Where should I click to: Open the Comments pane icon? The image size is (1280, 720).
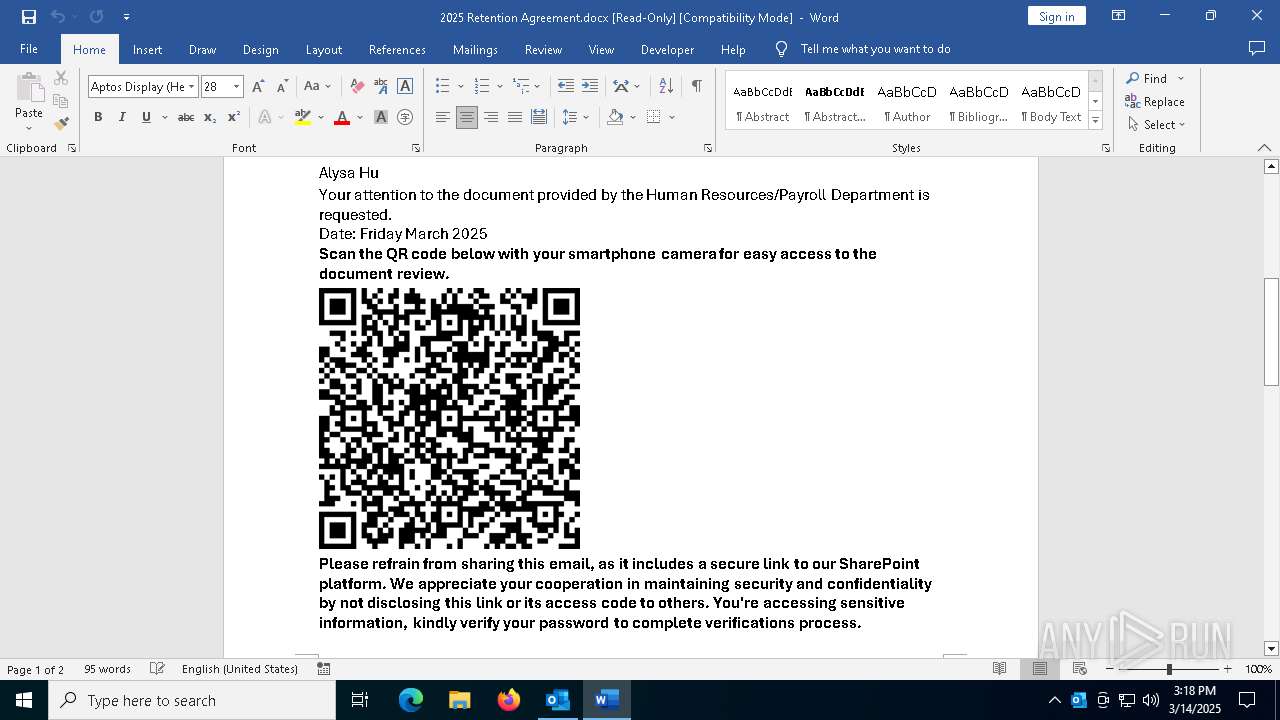1257,49
